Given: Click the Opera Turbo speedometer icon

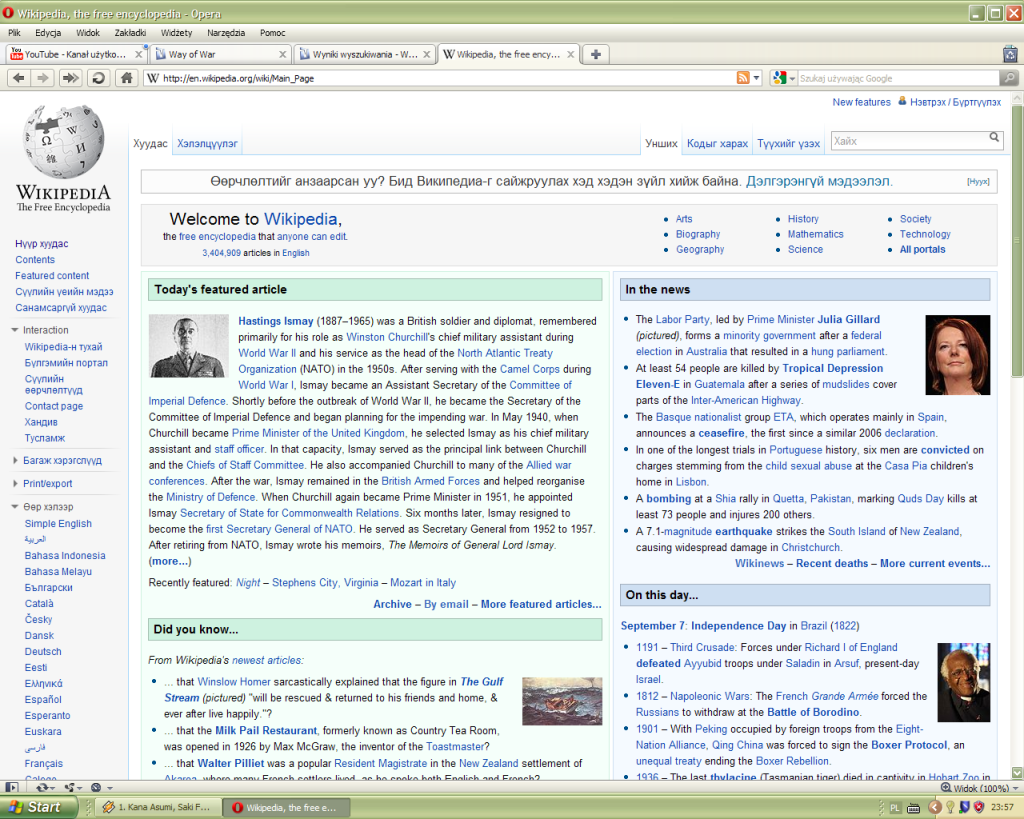Looking at the screenshot, I should point(96,788).
